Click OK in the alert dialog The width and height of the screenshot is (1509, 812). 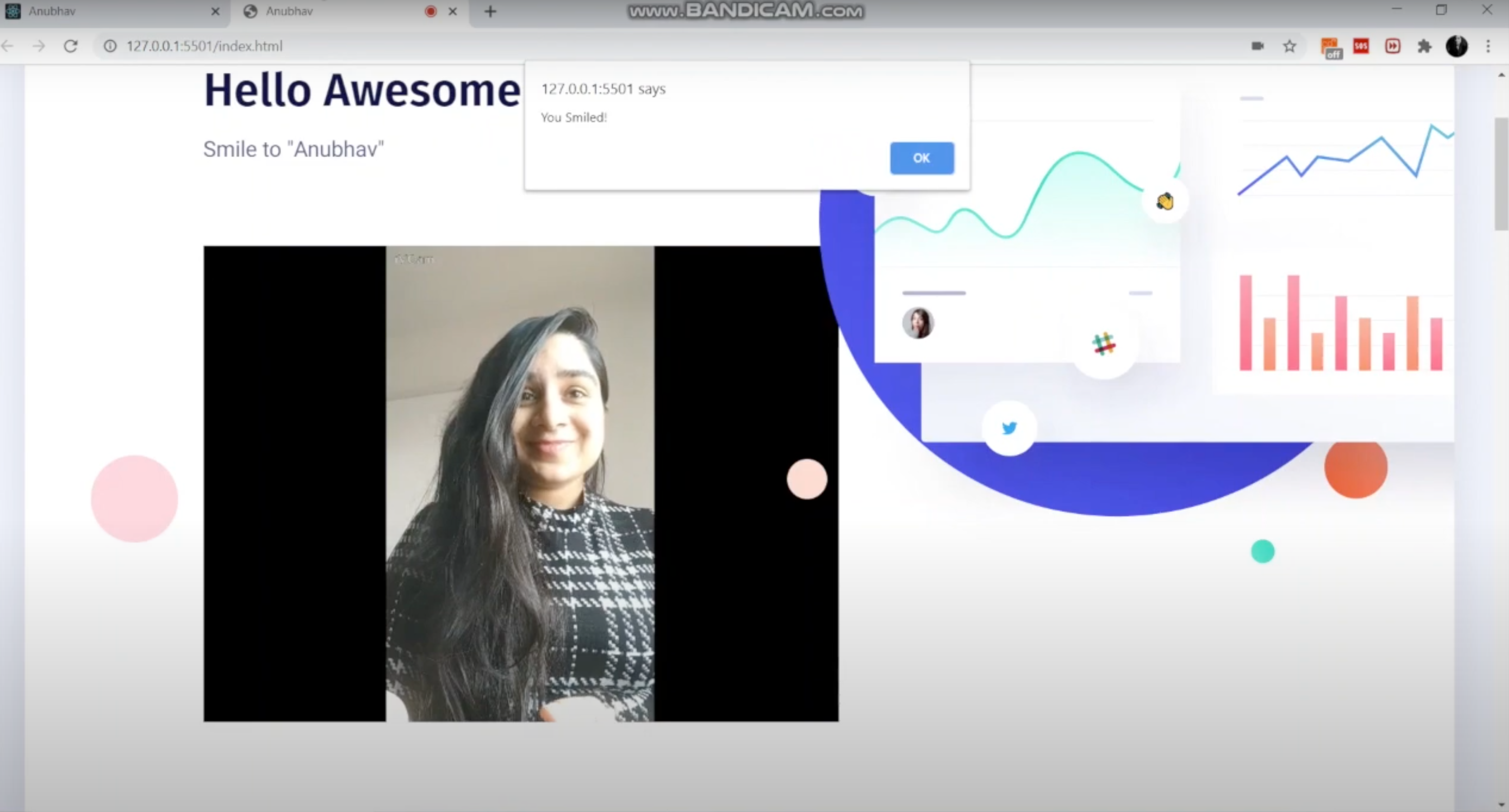pos(921,158)
